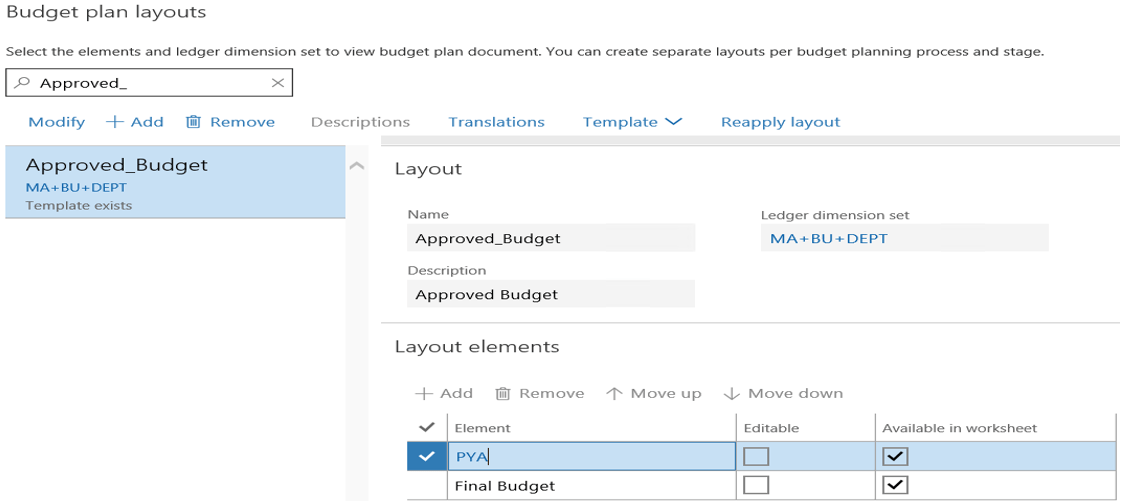Enable Editable checkbox for Final Budget
1127x501 pixels.
coord(756,485)
